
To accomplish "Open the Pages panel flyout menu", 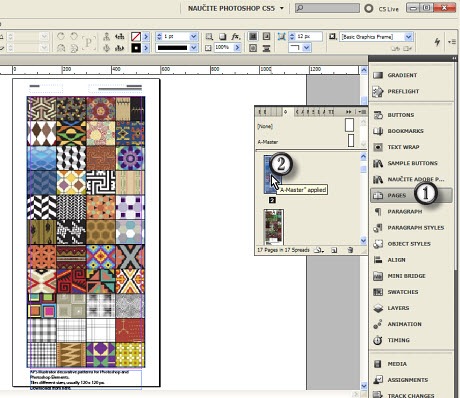I will point(362,112).
